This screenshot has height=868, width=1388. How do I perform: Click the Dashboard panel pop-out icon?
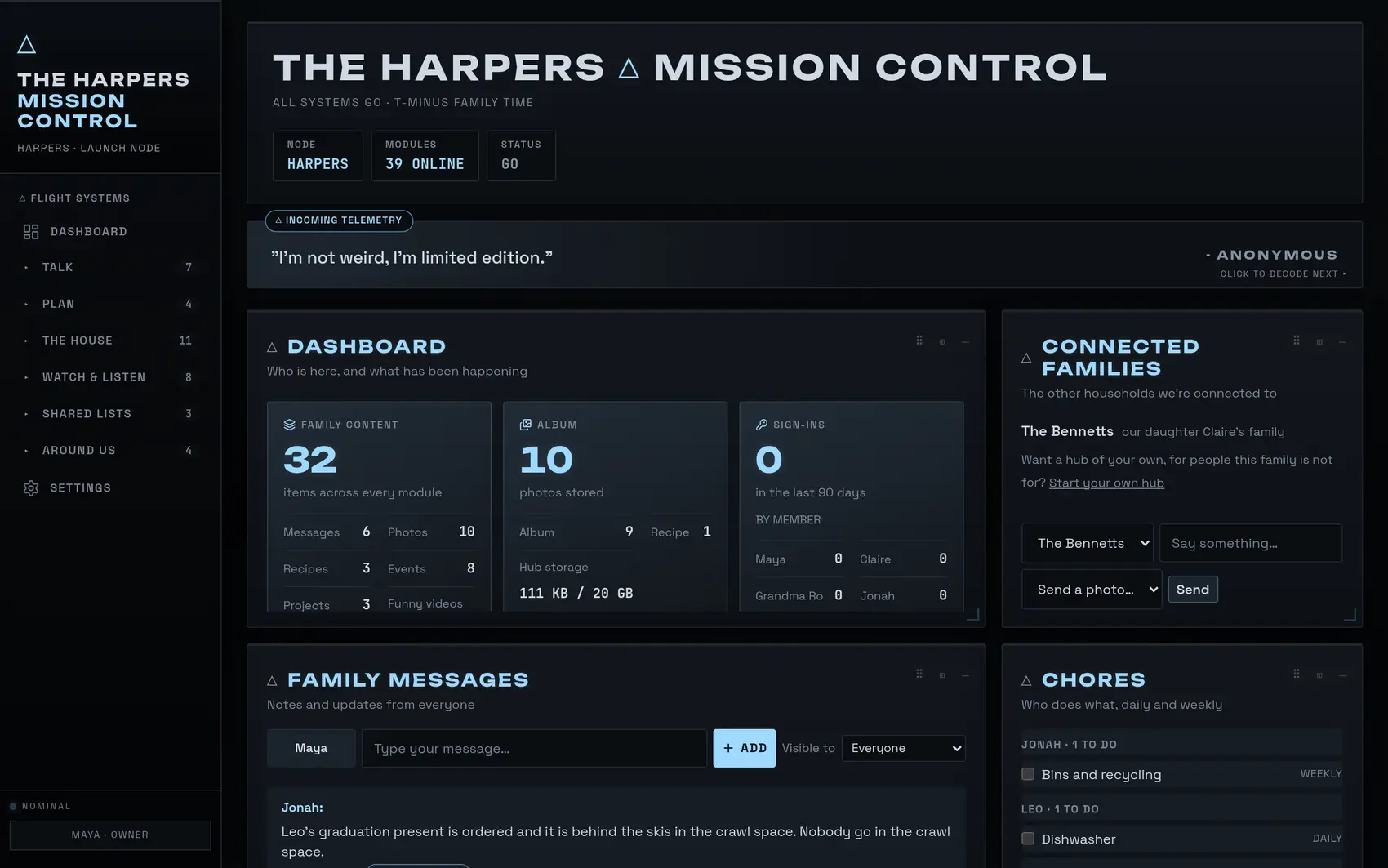(942, 341)
